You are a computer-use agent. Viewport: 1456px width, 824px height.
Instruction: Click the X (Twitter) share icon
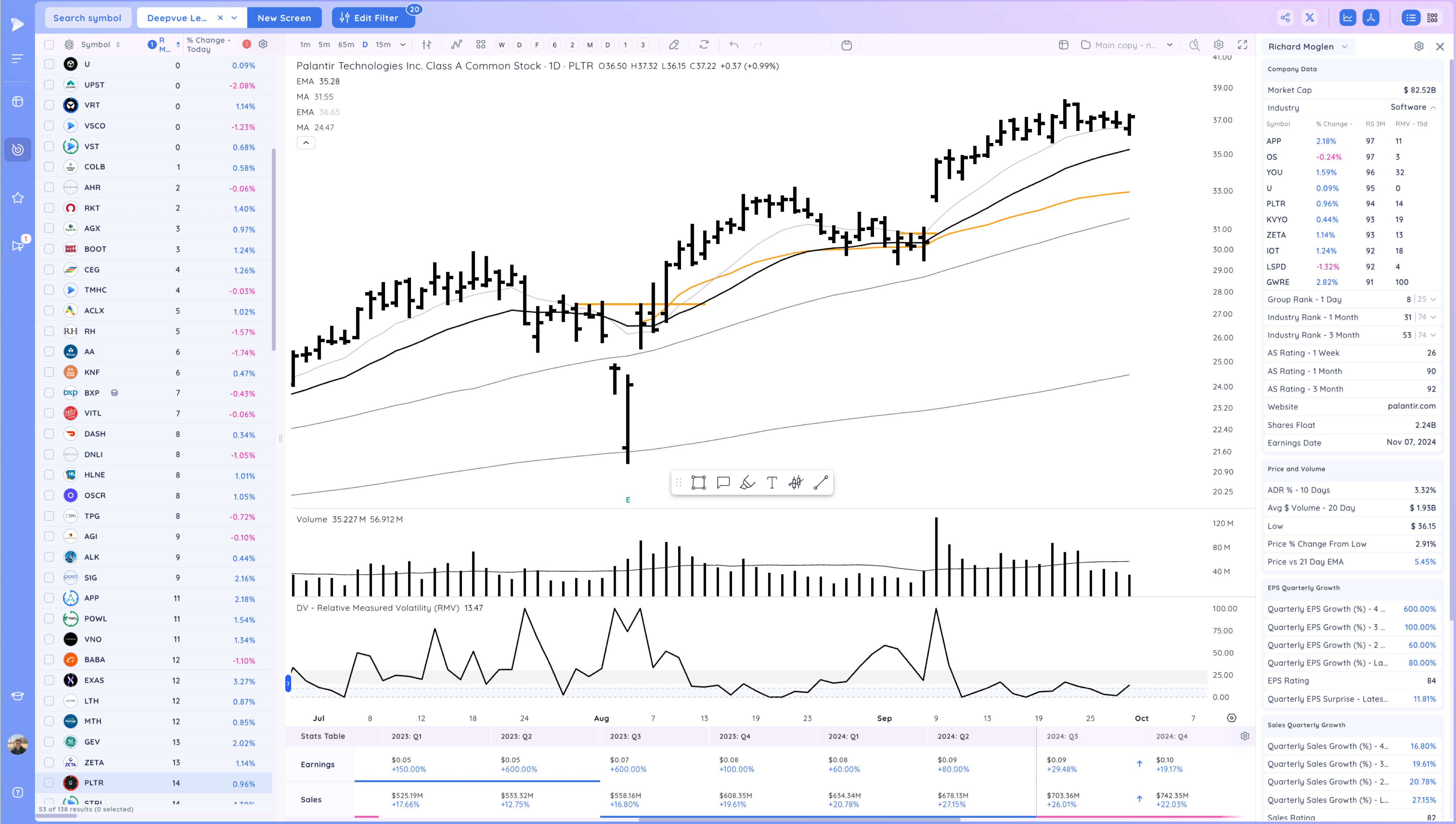(1309, 17)
